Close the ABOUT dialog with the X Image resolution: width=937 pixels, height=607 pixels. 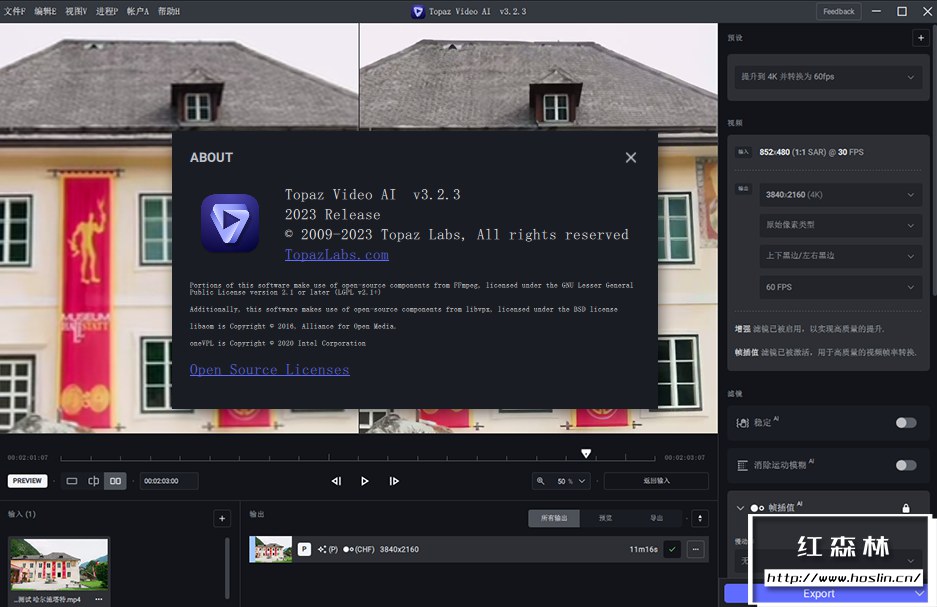click(630, 158)
